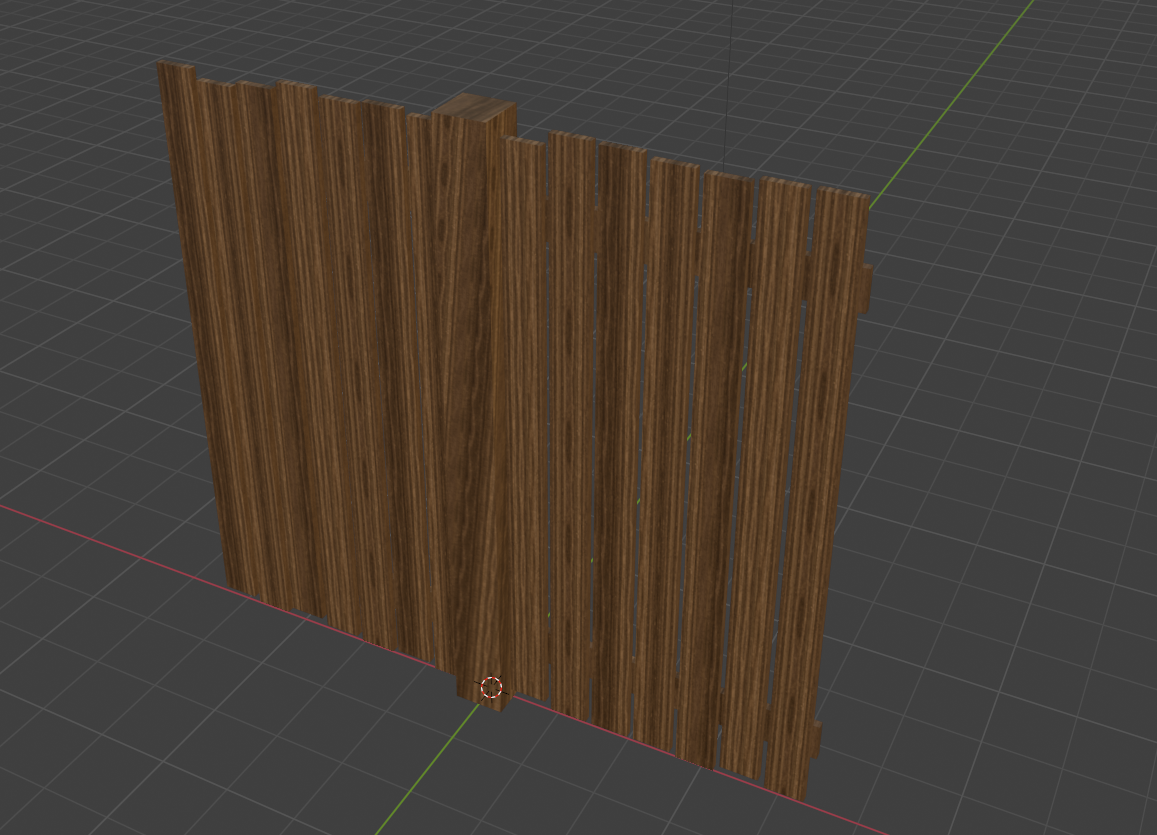
Task: Click the red-white 3D cursor circle
Action: pos(491,688)
